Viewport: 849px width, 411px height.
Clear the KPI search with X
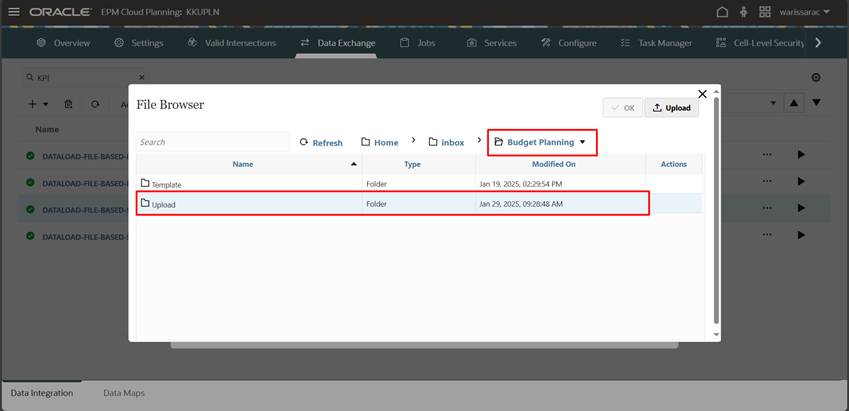point(142,77)
